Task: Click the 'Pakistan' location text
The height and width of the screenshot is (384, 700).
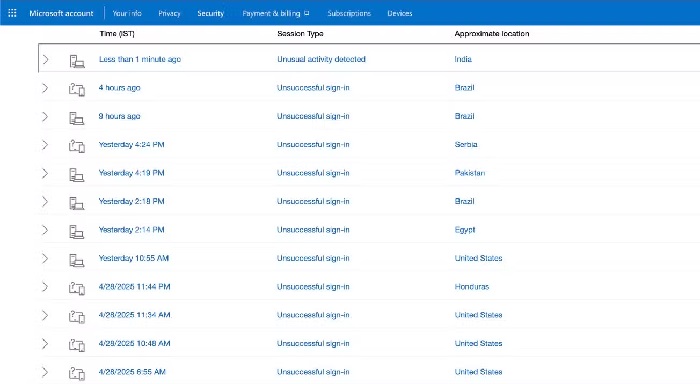Action: click(470, 173)
